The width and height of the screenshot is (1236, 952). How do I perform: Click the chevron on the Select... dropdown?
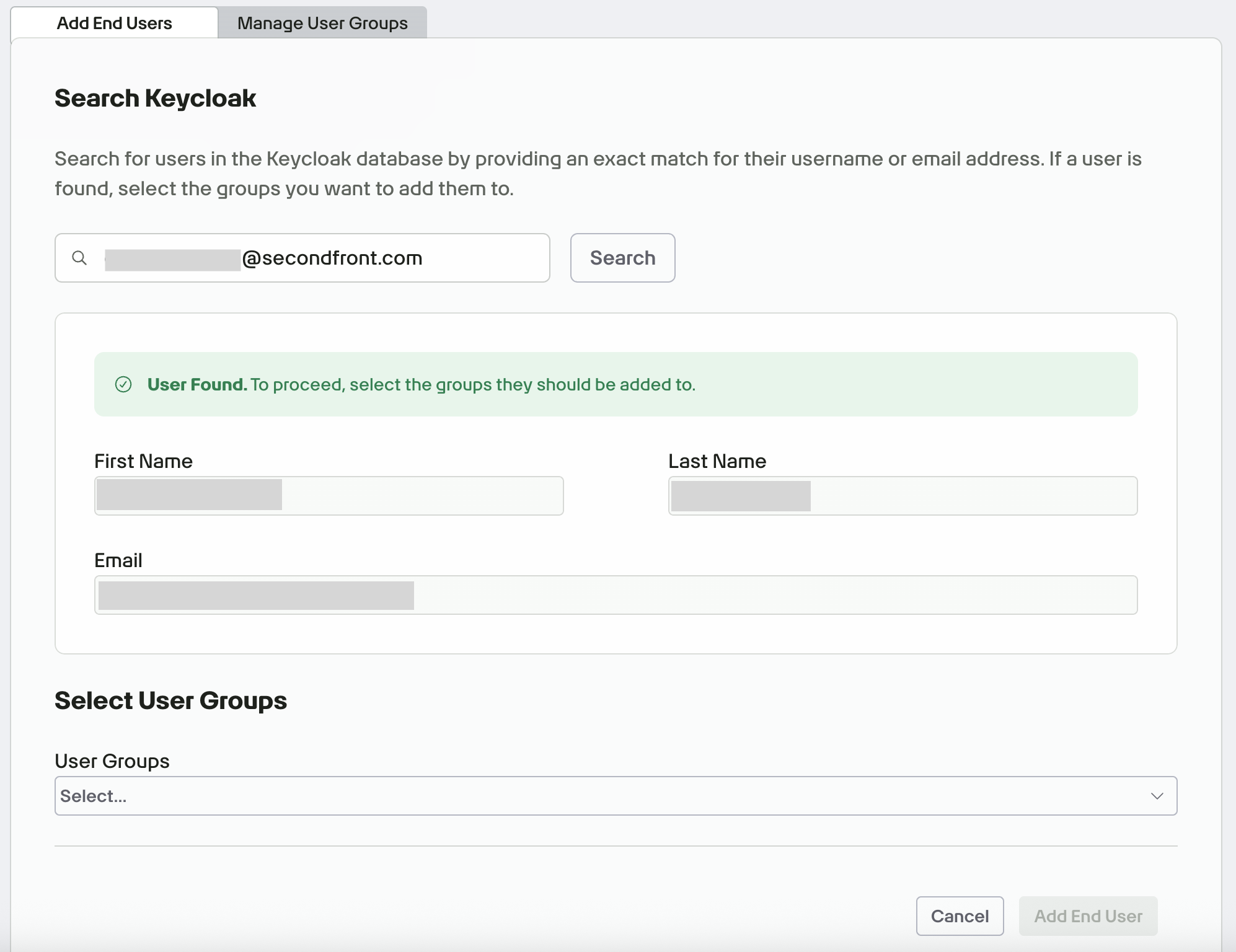coord(1158,795)
